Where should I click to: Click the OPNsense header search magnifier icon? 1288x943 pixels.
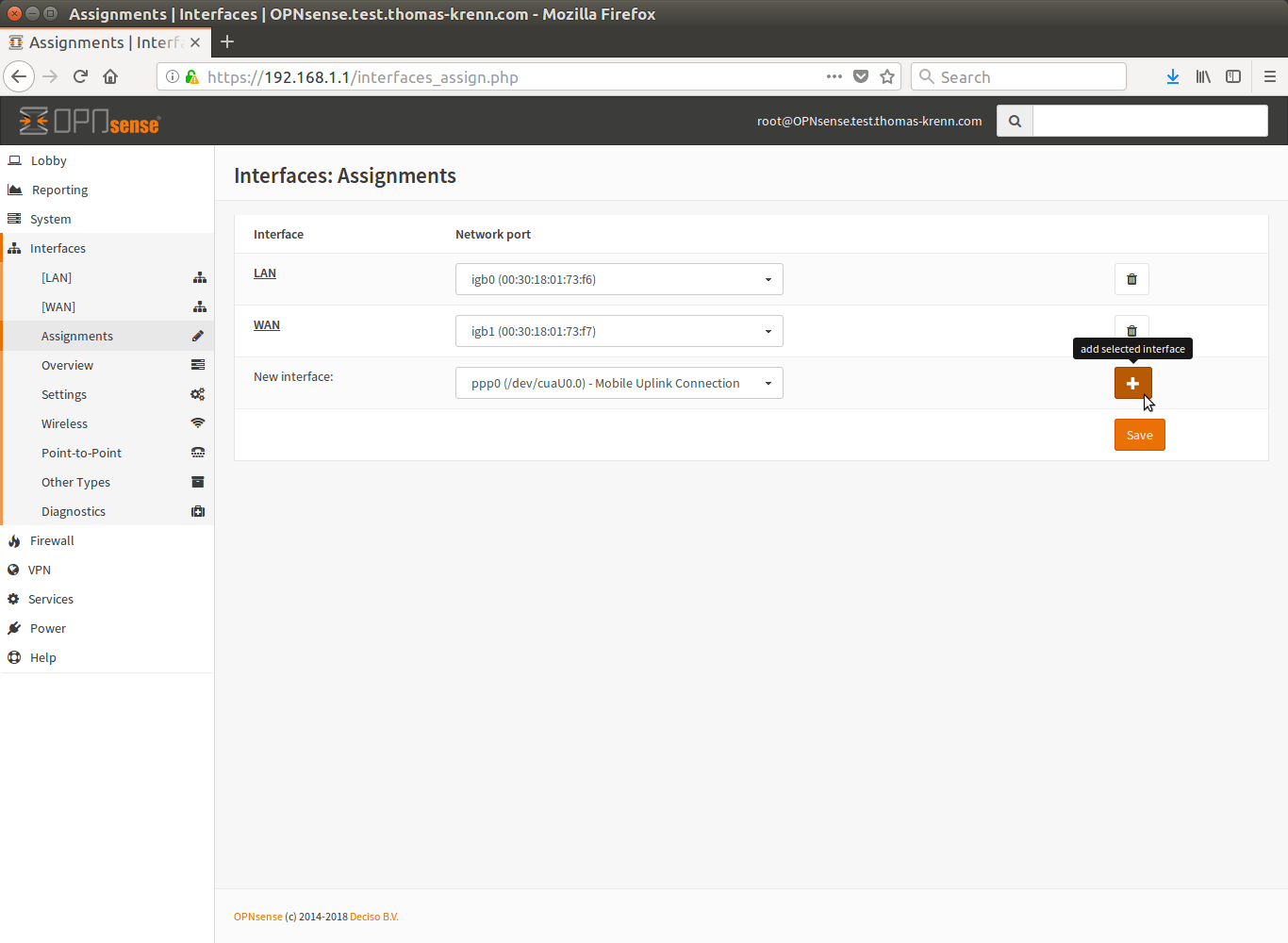1015,121
